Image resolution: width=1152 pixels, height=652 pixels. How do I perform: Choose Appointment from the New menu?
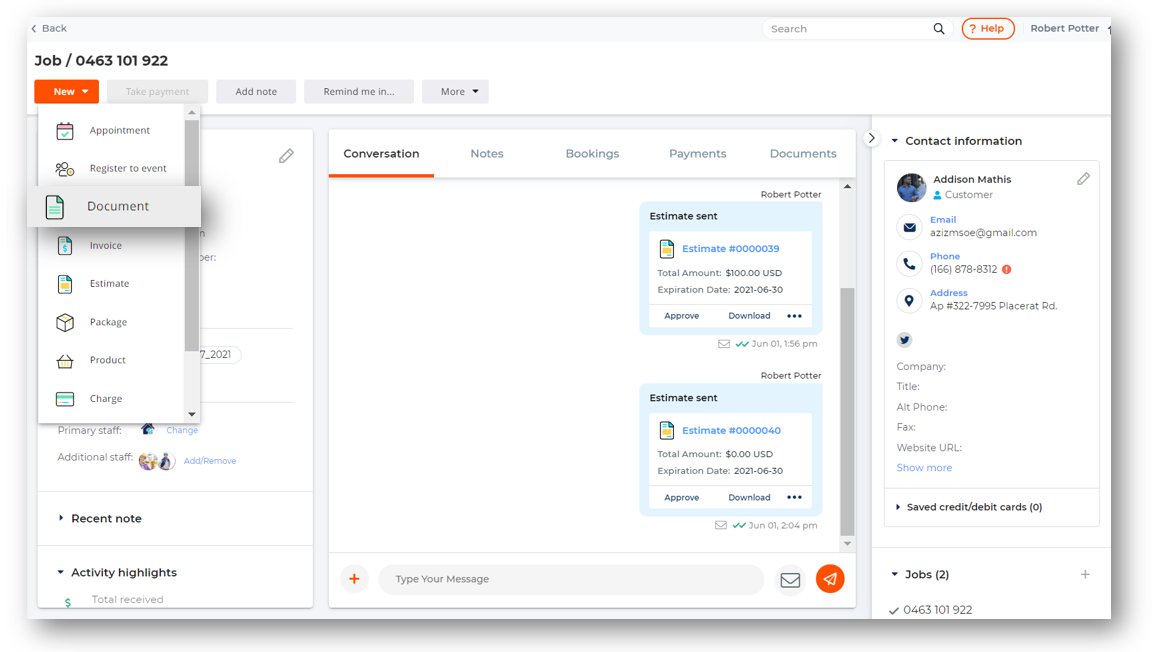coord(112,131)
